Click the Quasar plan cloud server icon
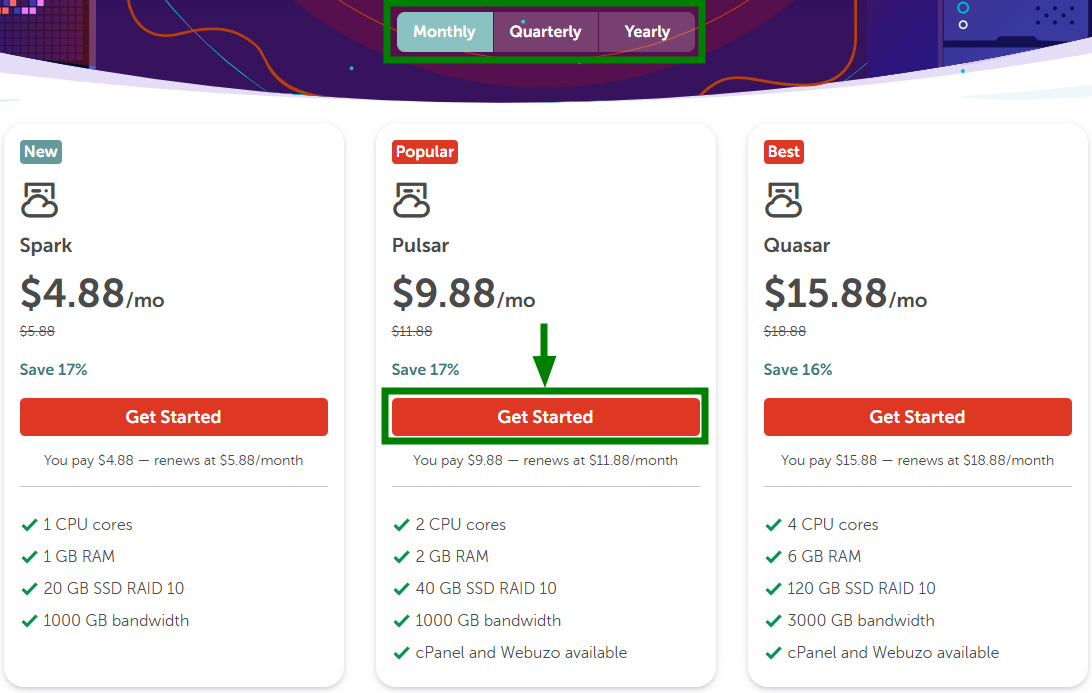1092x693 pixels. [x=784, y=200]
